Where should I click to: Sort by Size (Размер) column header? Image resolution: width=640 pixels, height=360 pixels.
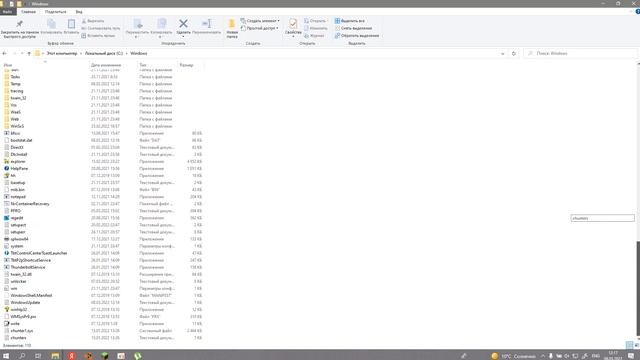[187, 65]
